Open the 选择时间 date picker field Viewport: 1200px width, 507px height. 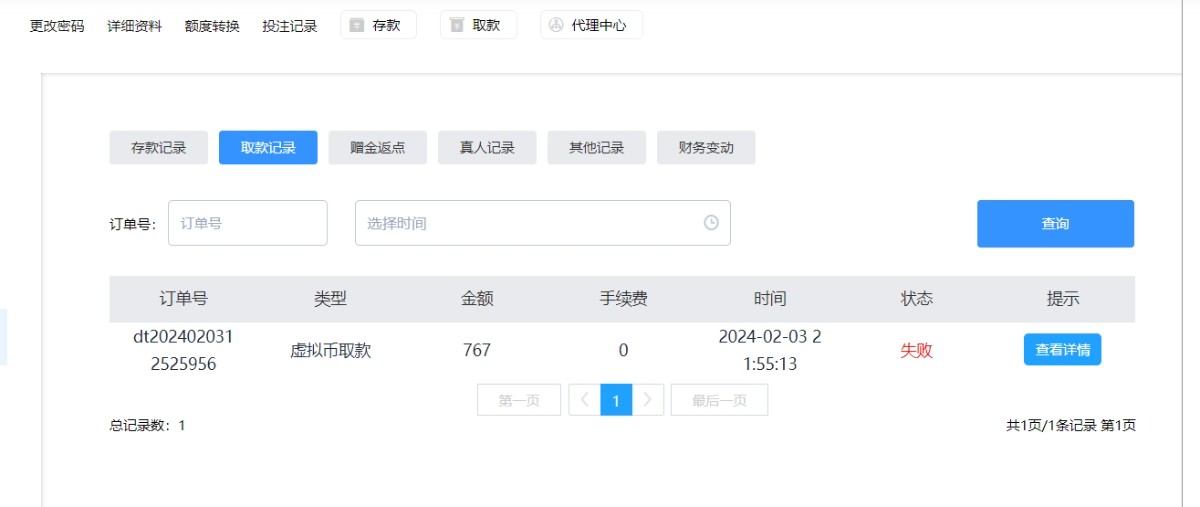(530, 223)
